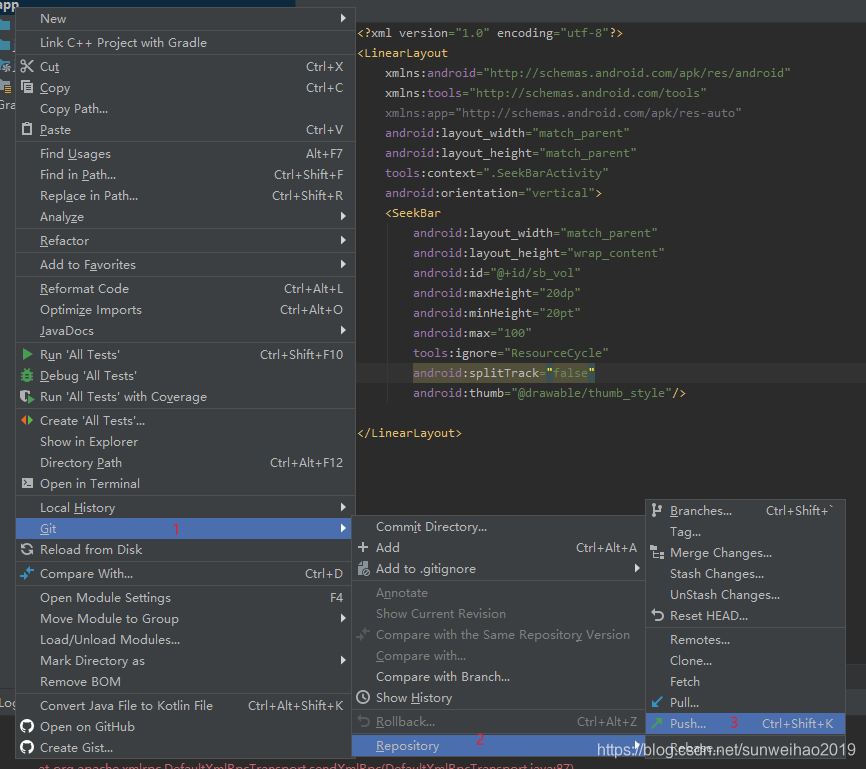Click the Open in Terminal icon
The image size is (866, 769).
[27, 483]
